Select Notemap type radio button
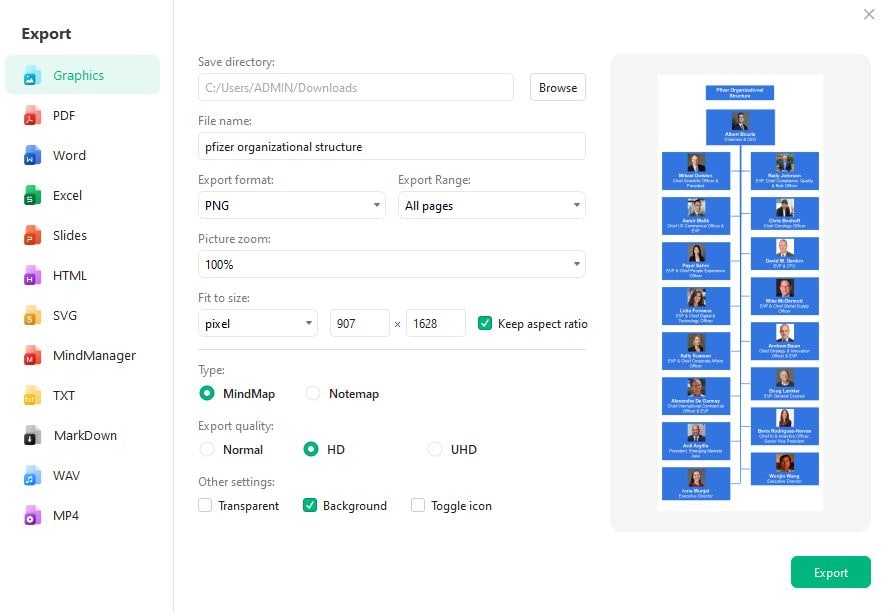Screen dimensions: 891x613 [313, 393]
